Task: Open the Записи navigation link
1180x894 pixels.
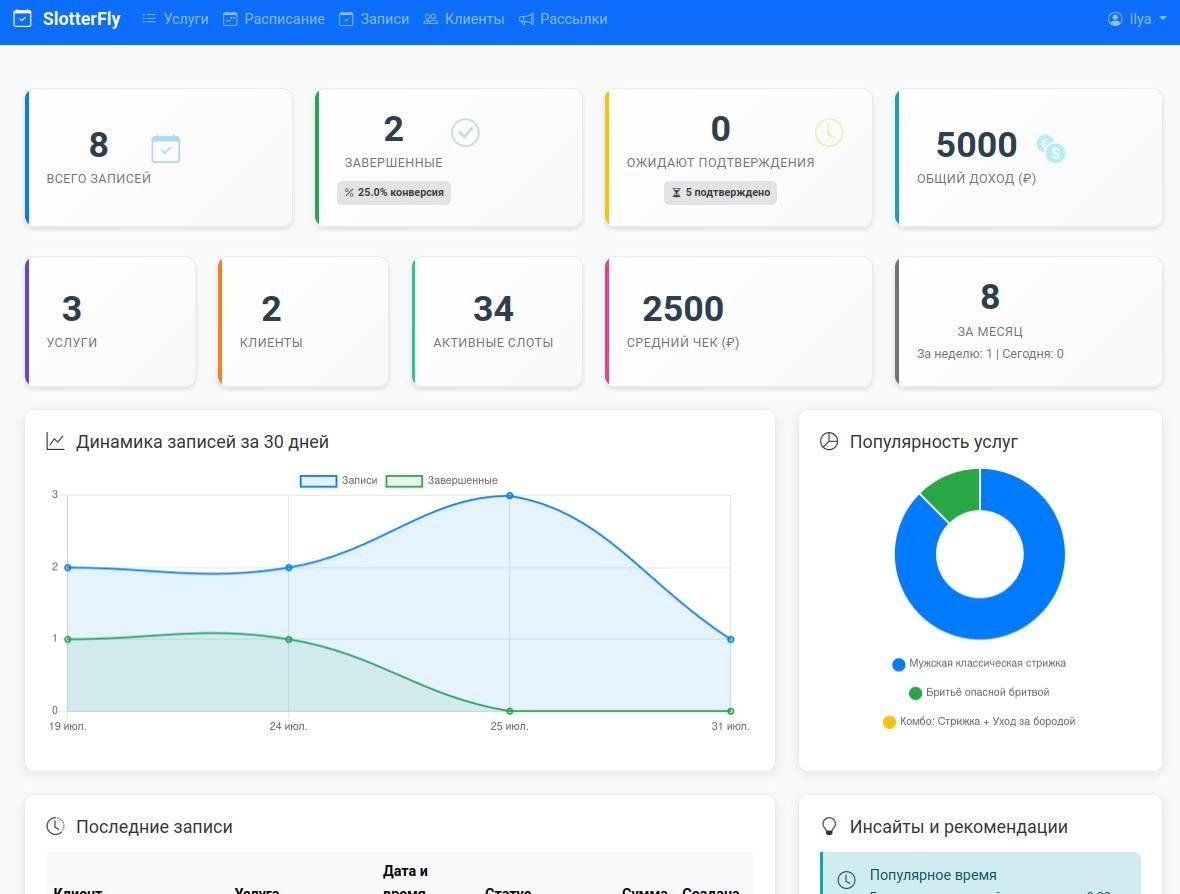Action: coord(374,19)
